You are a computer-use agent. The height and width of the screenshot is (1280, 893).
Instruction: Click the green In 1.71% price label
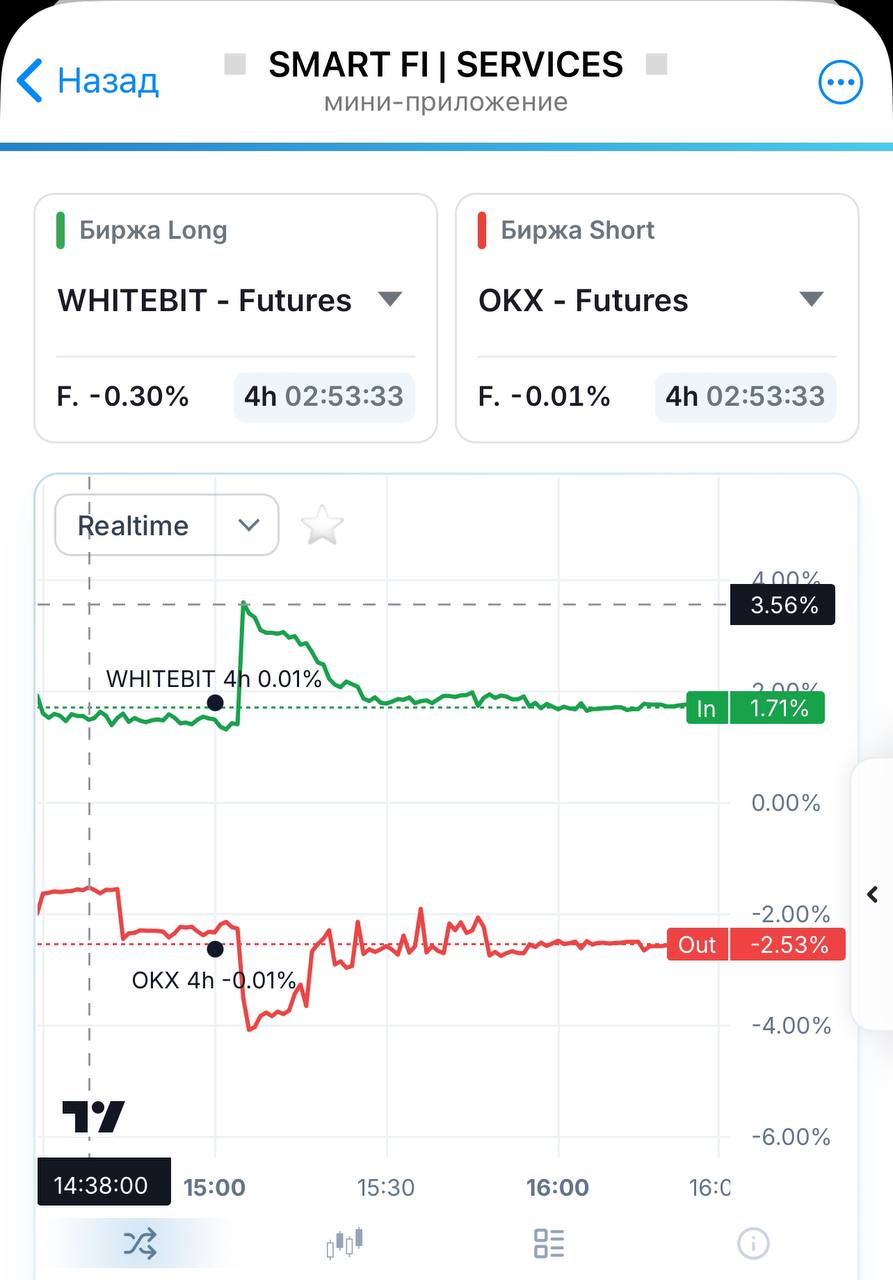[x=756, y=709]
